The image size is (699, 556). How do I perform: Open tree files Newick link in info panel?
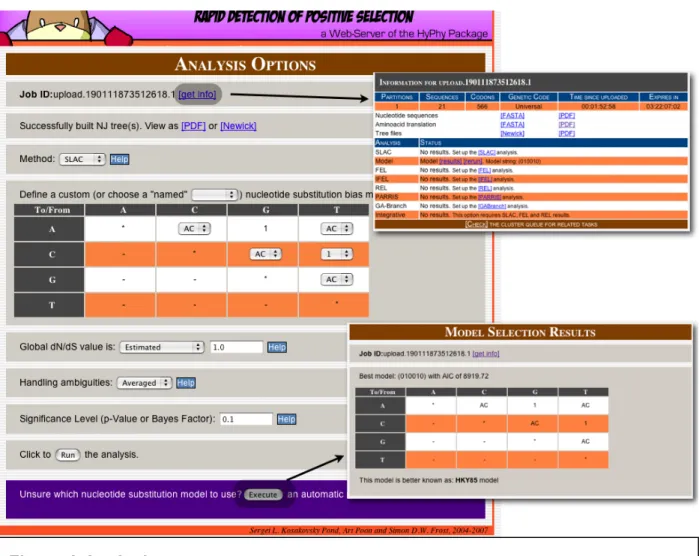[x=512, y=133]
